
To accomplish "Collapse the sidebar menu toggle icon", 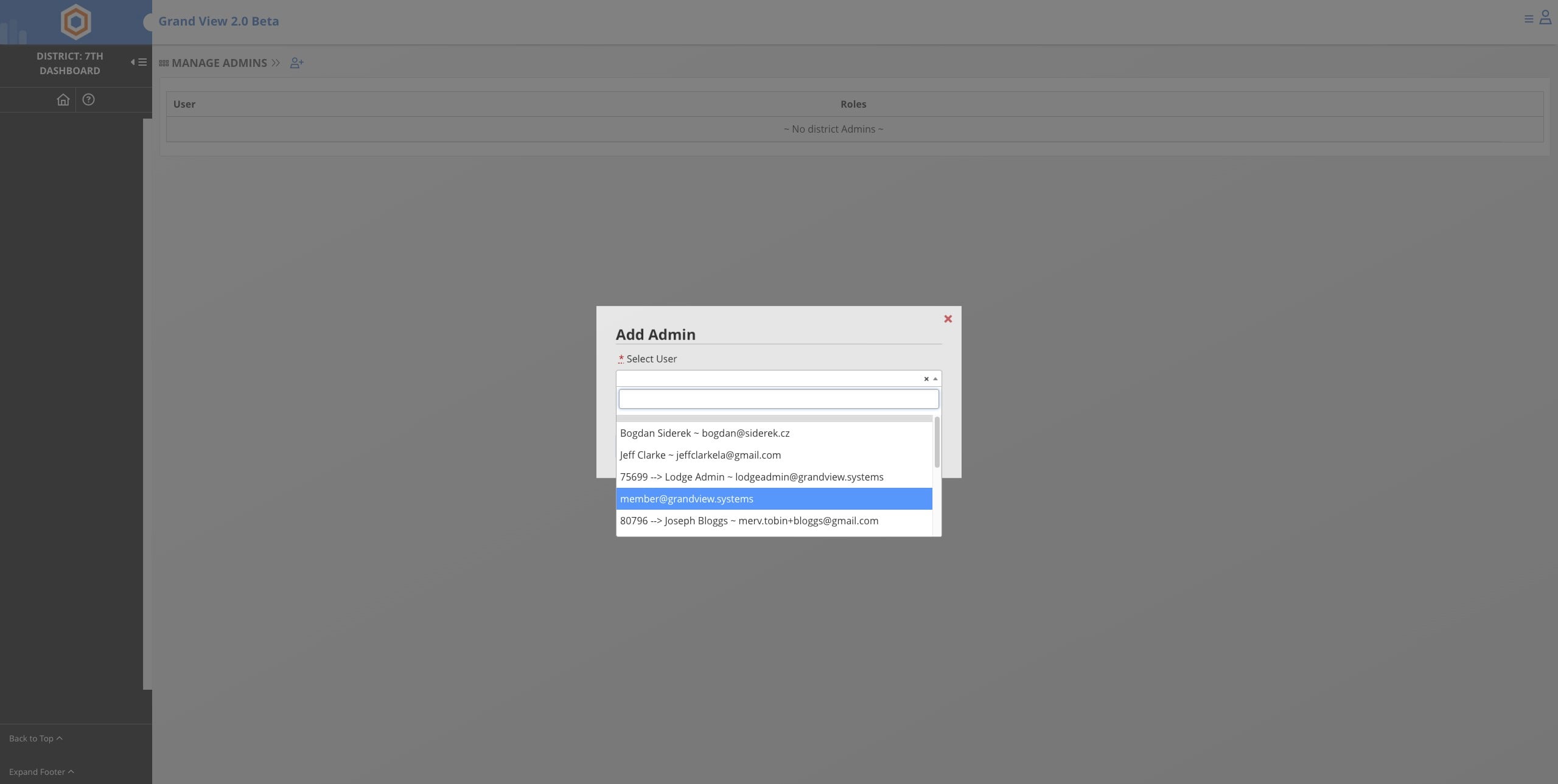I will click(139, 62).
